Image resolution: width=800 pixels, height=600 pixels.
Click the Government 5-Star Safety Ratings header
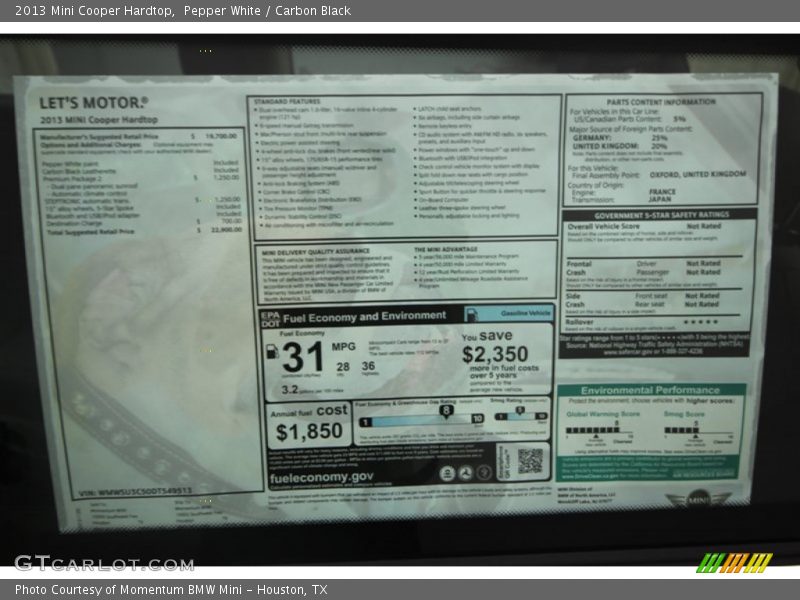pyautogui.click(x=660, y=214)
